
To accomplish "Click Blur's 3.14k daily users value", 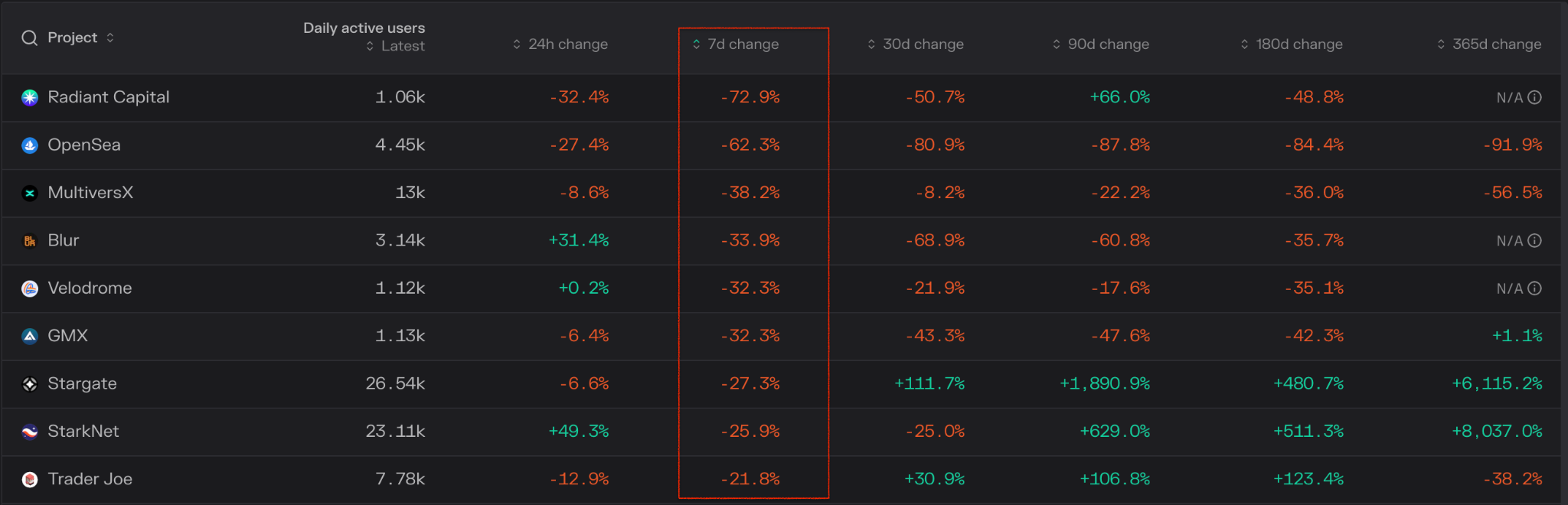I will (x=400, y=240).
